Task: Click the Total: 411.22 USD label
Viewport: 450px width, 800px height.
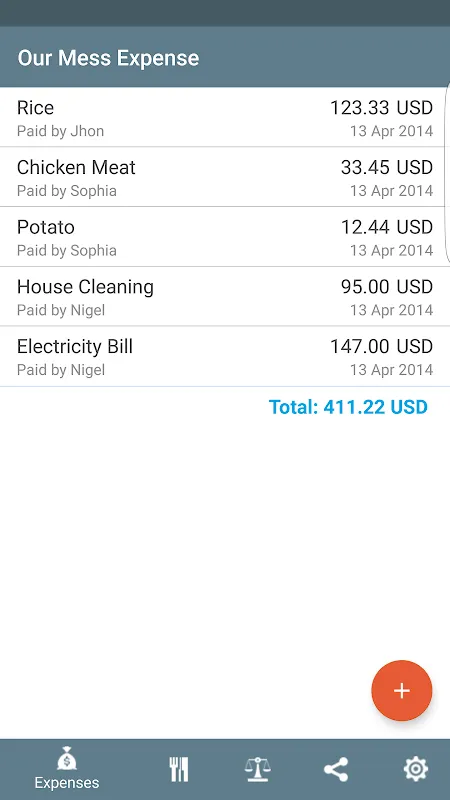Action: click(x=348, y=407)
